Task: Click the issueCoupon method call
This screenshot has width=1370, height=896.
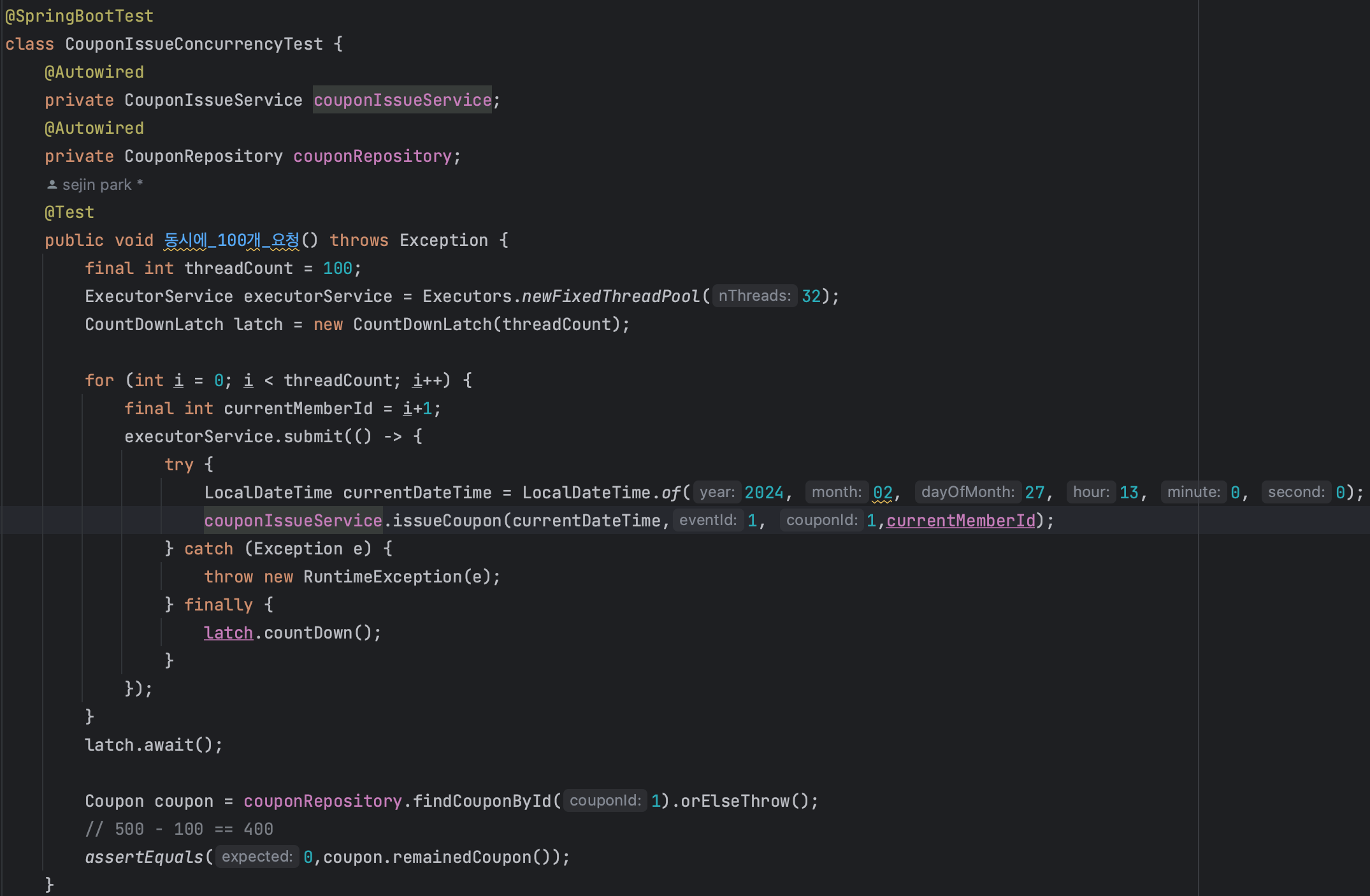Action: click(447, 521)
